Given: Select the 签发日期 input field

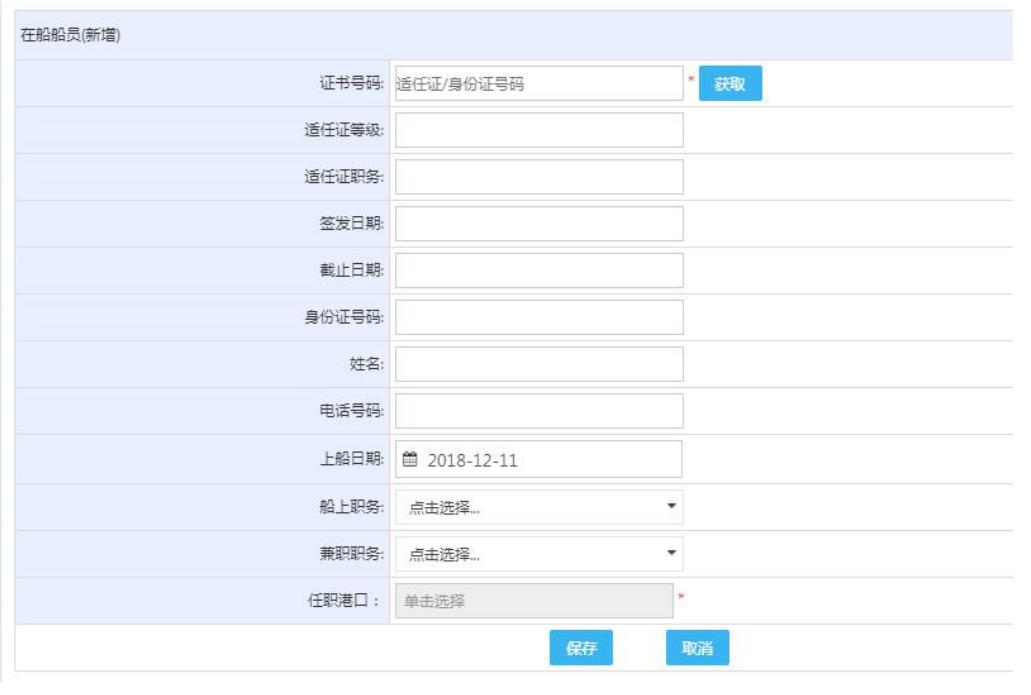Looking at the screenshot, I should pyautogui.click(x=538, y=224).
